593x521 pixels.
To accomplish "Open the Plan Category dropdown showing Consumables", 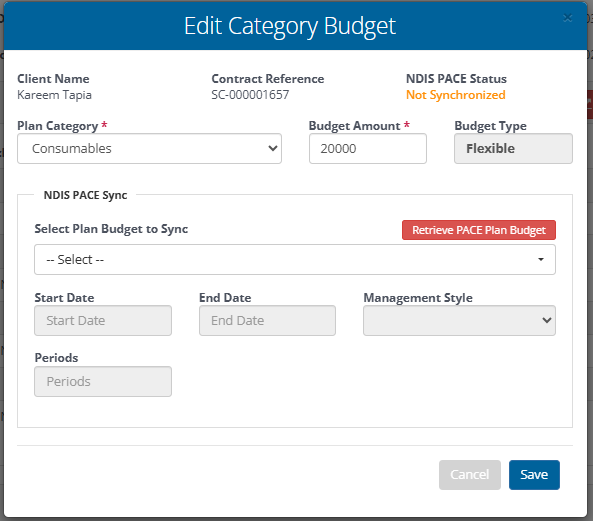I will (149, 149).
